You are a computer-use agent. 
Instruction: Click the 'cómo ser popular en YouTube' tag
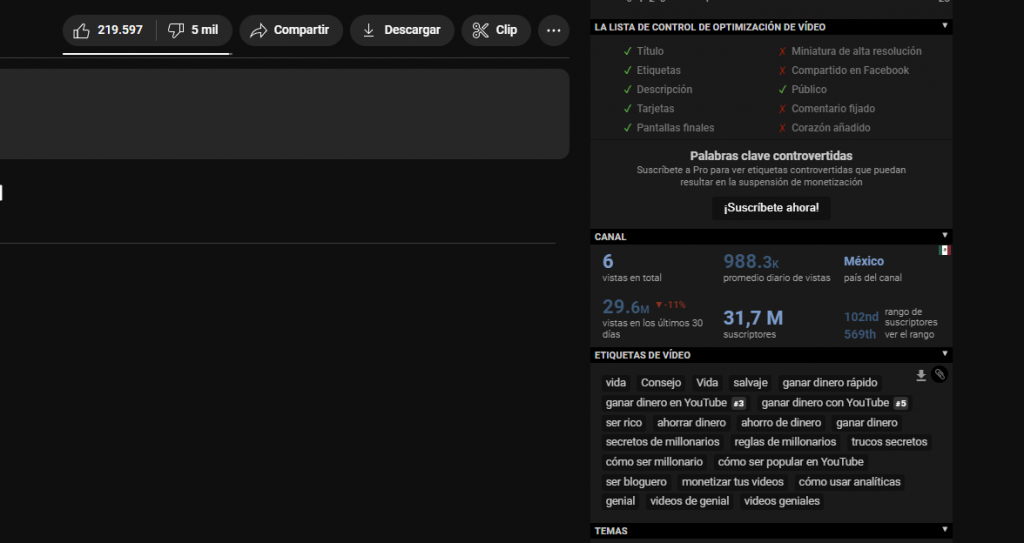point(790,462)
